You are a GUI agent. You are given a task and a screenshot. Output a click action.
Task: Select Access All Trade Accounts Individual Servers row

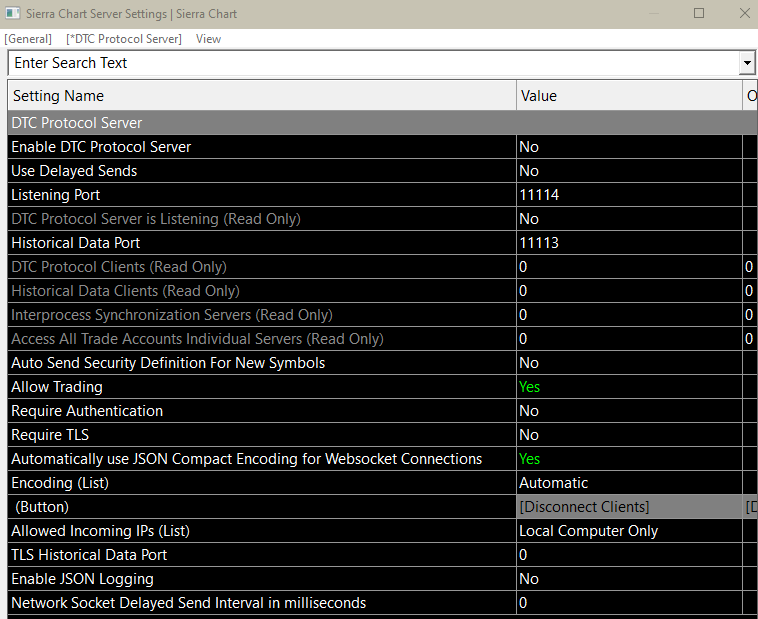click(x=262, y=339)
